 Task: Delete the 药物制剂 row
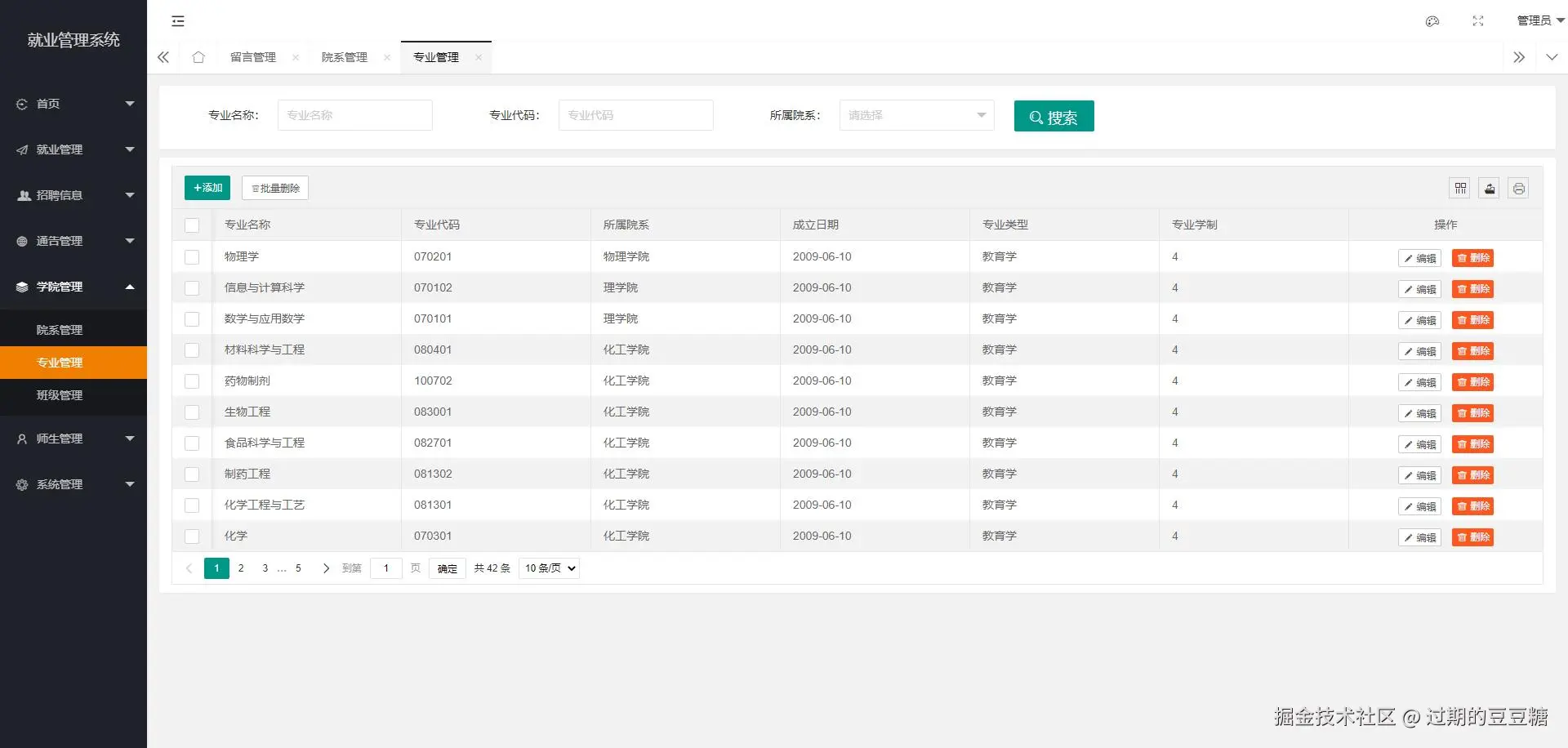tap(1472, 382)
